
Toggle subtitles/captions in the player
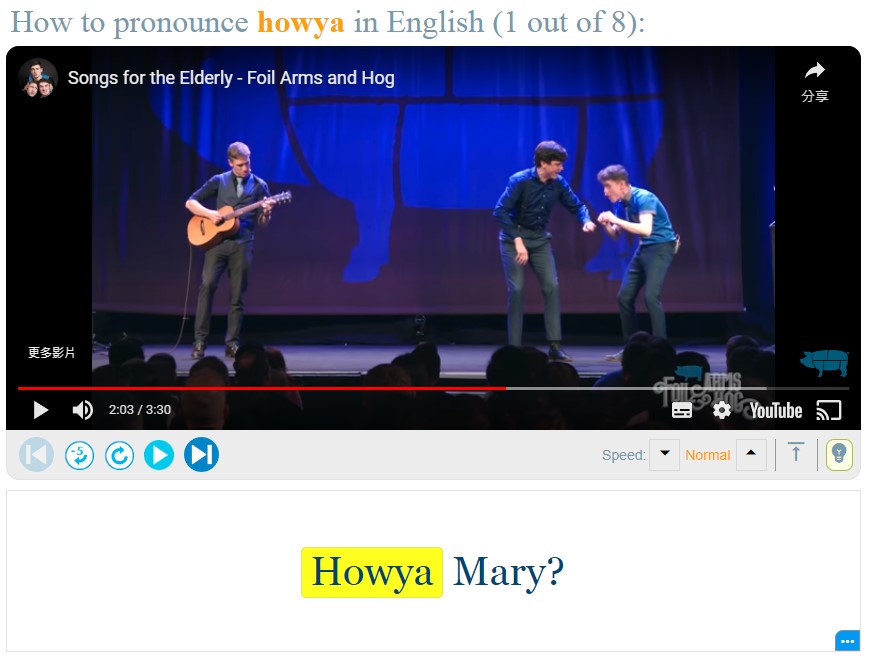point(681,411)
